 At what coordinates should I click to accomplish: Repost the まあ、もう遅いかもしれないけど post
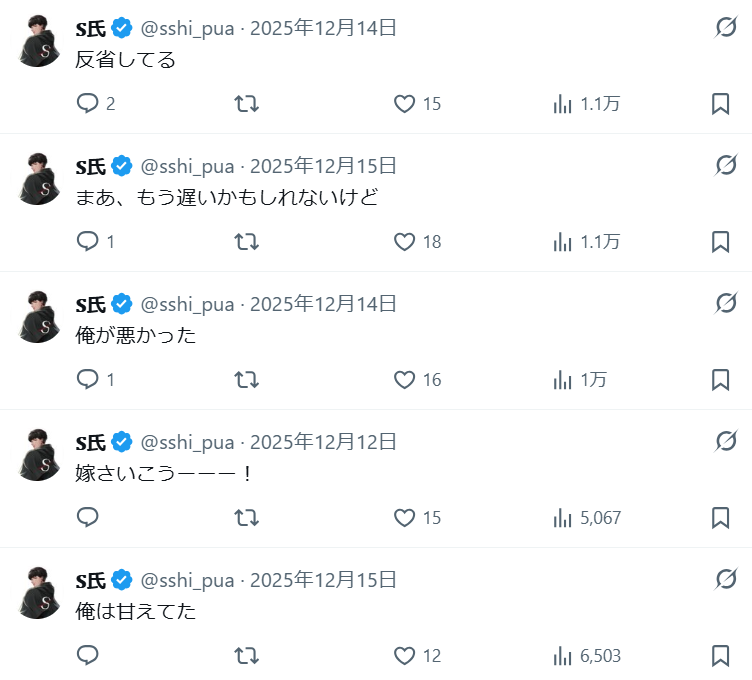tap(246, 242)
